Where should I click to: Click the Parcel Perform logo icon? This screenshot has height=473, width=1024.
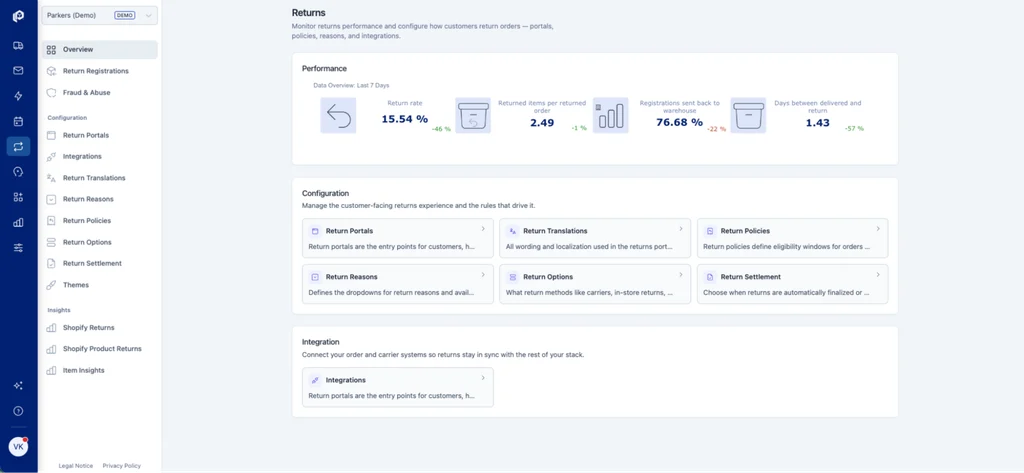(x=18, y=16)
